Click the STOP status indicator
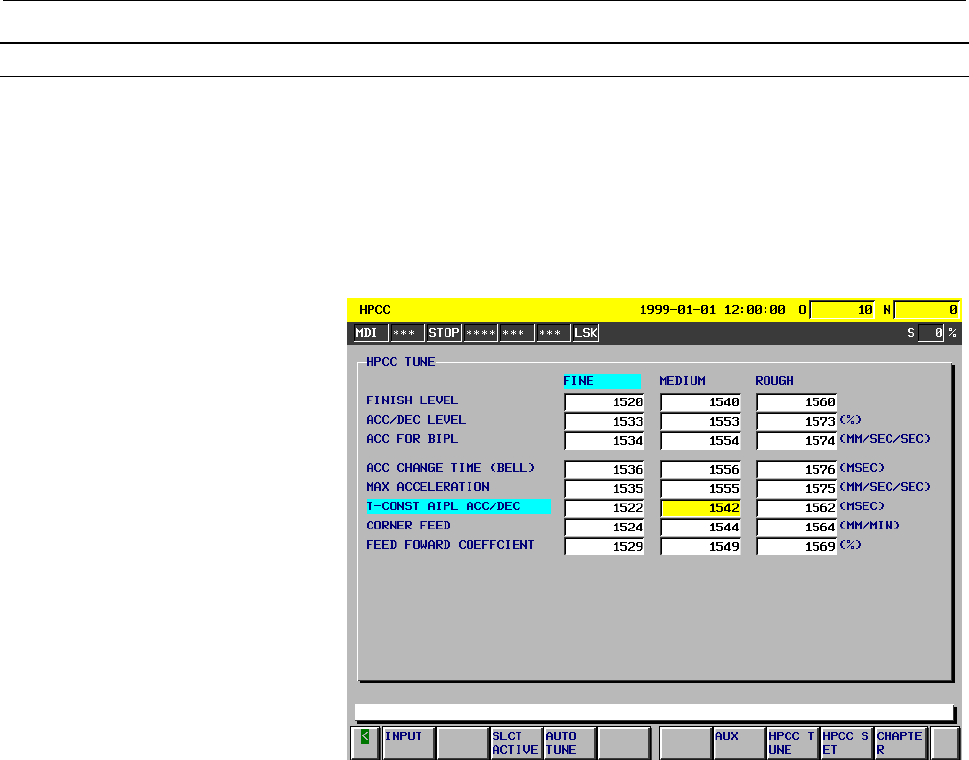Screen dimensions: 969x760 coord(444,333)
